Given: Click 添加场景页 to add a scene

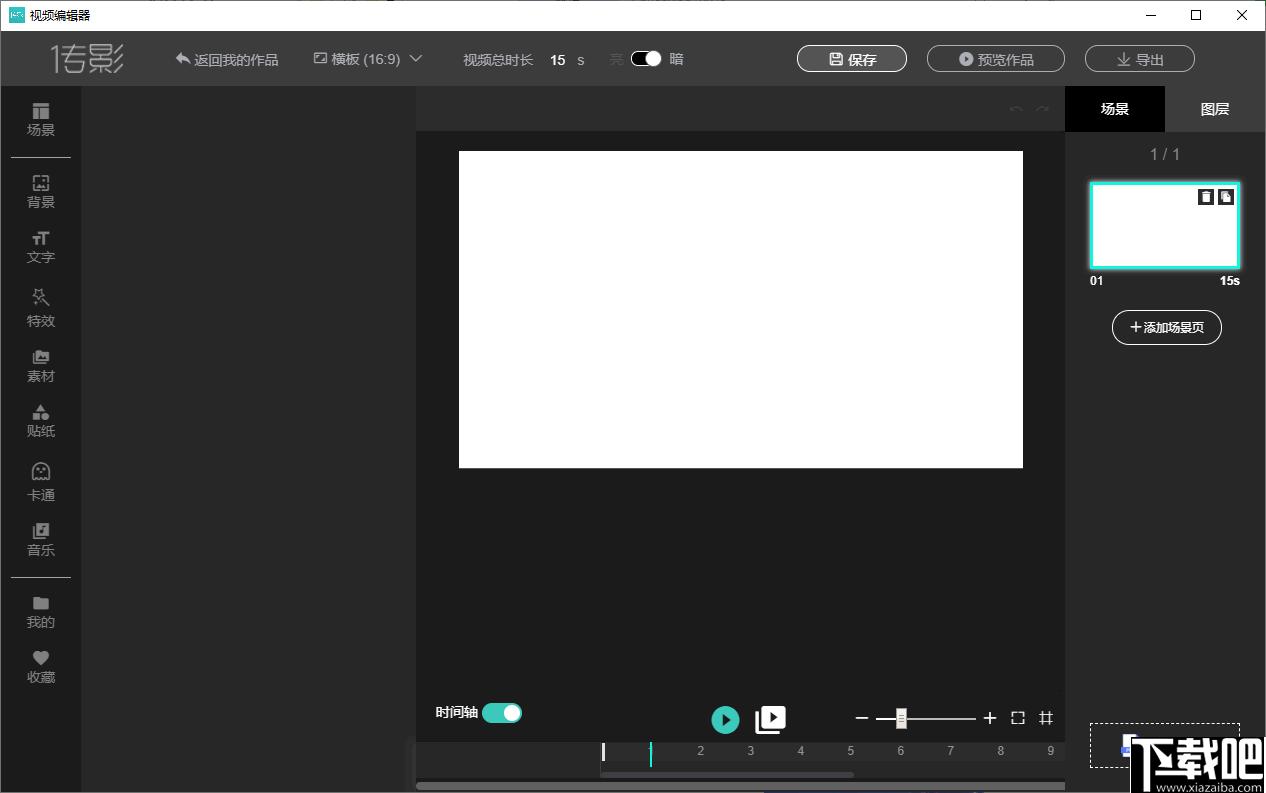Looking at the screenshot, I should [1167, 327].
